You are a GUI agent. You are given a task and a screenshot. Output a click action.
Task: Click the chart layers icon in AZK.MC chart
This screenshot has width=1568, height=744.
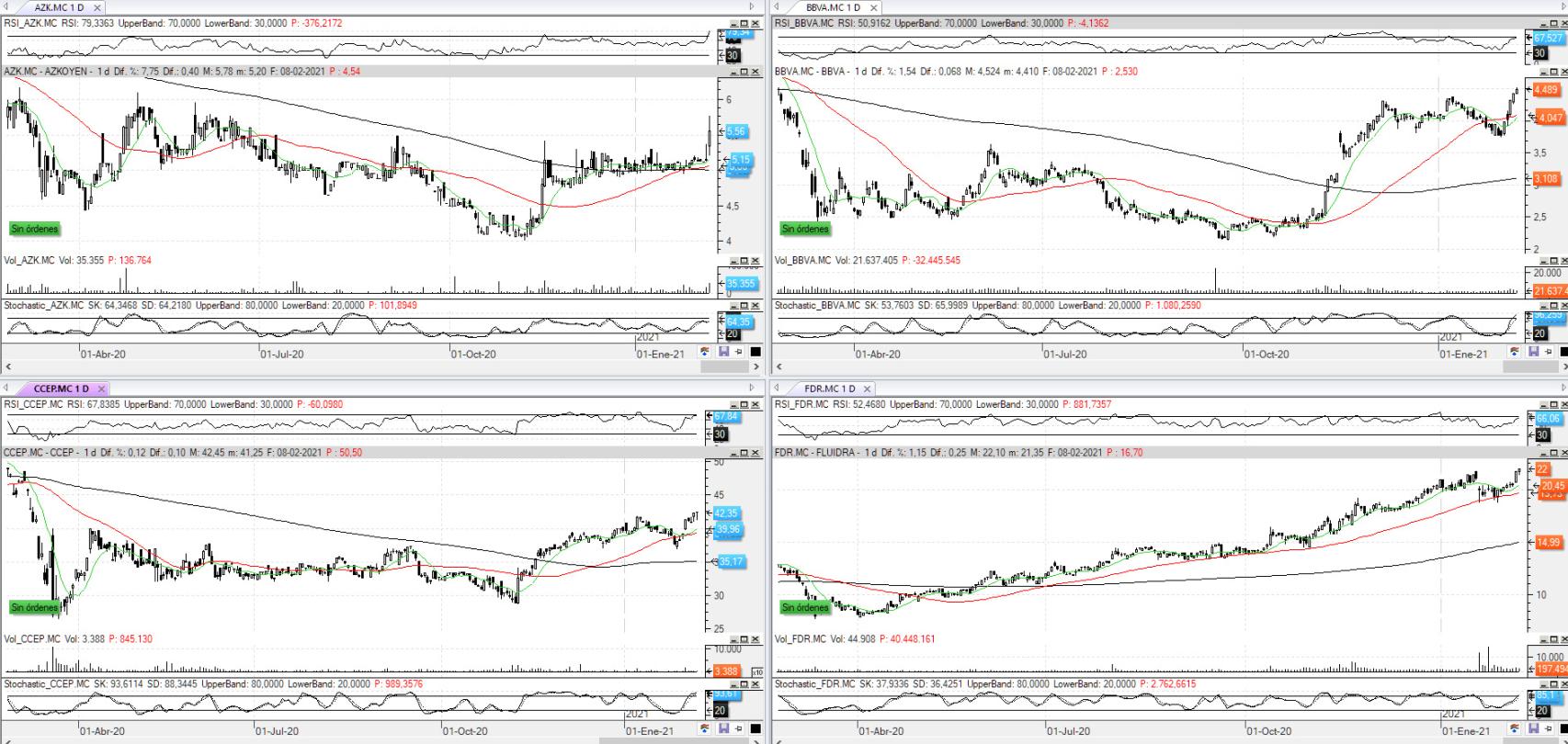[705, 352]
